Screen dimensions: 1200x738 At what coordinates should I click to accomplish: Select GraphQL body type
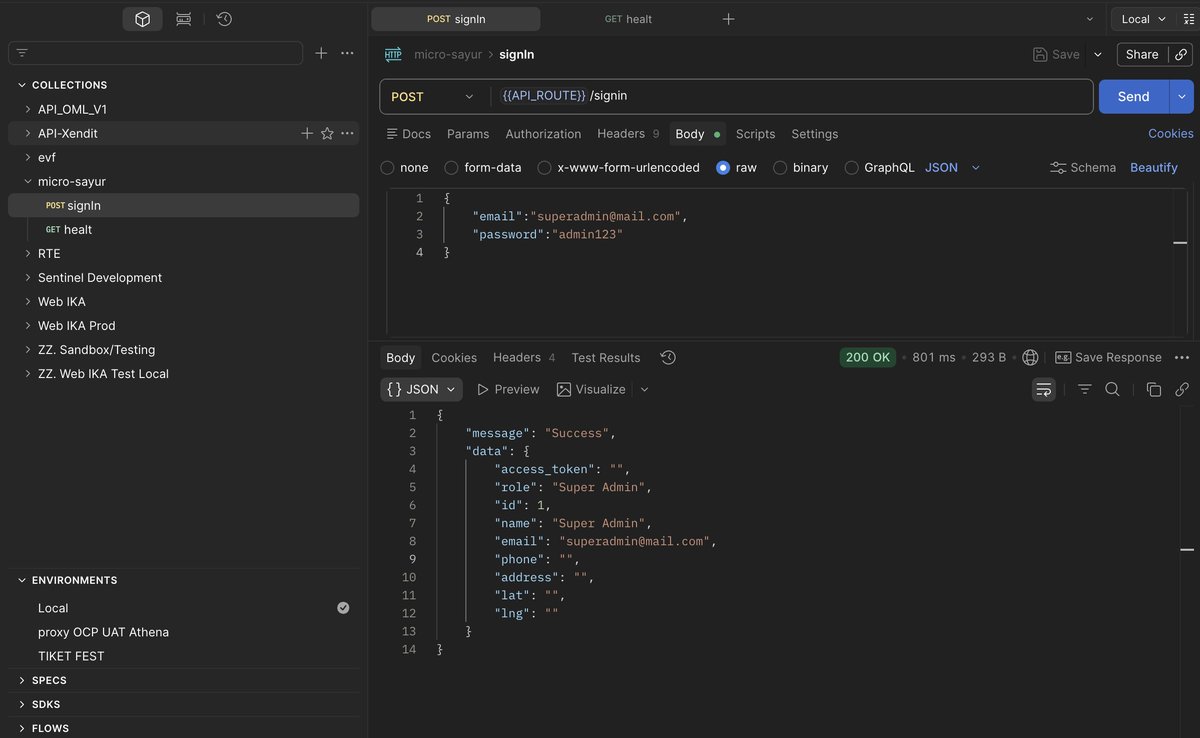pos(852,168)
